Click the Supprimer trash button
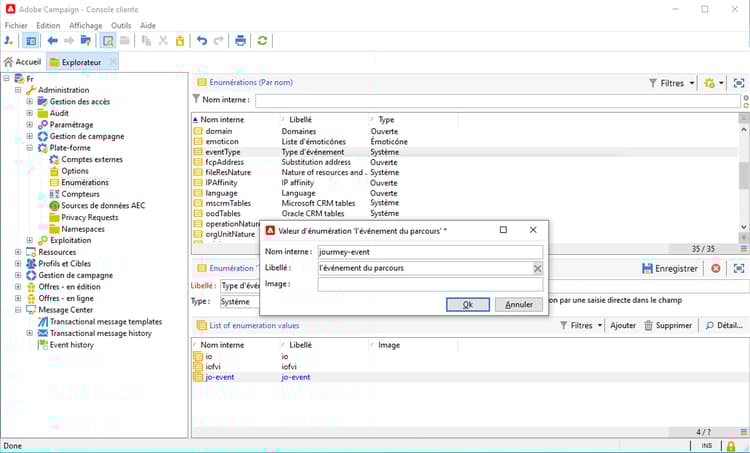The width and height of the screenshot is (750, 453). click(x=668, y=325)
